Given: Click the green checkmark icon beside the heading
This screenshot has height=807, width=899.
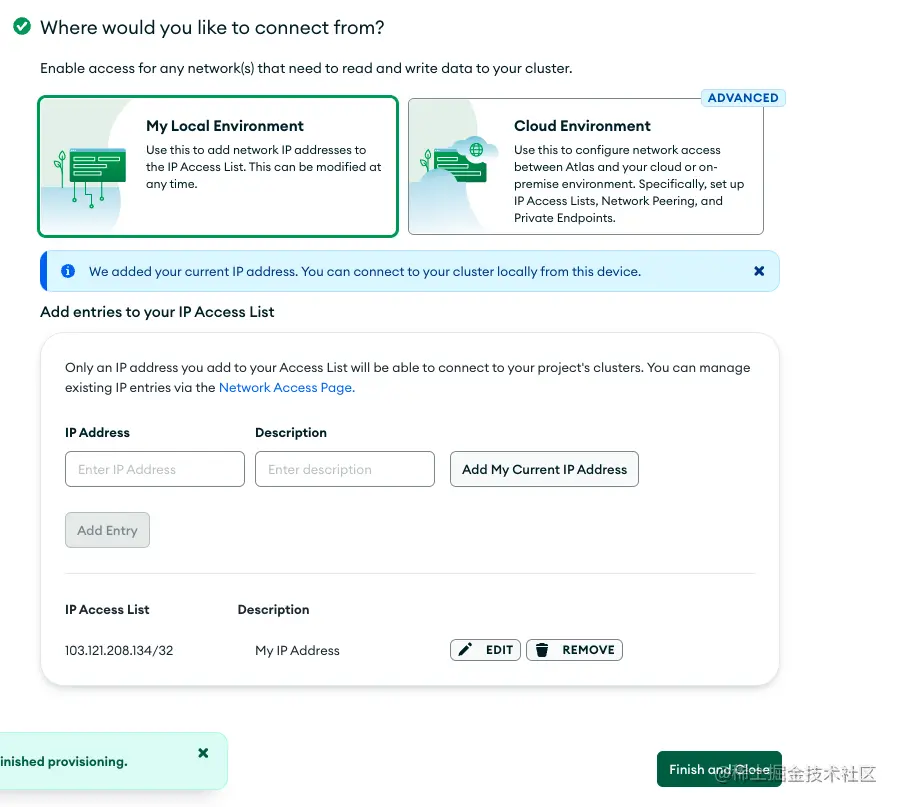Looking at the screenshot, I should point(22,26).
